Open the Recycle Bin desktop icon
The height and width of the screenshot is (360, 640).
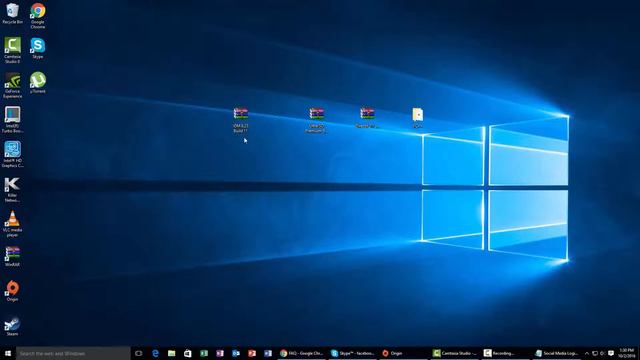pos(12,13)
